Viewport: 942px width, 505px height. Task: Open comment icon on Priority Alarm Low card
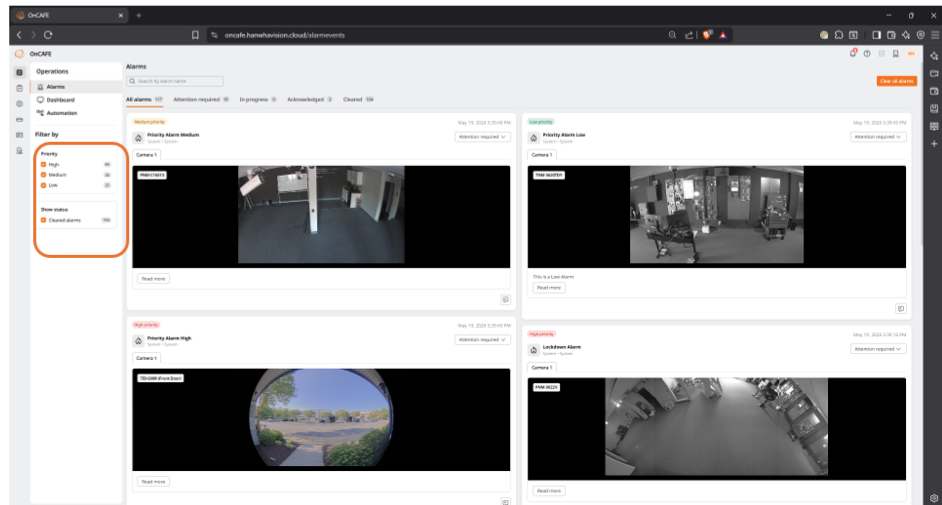click(901, 309)
